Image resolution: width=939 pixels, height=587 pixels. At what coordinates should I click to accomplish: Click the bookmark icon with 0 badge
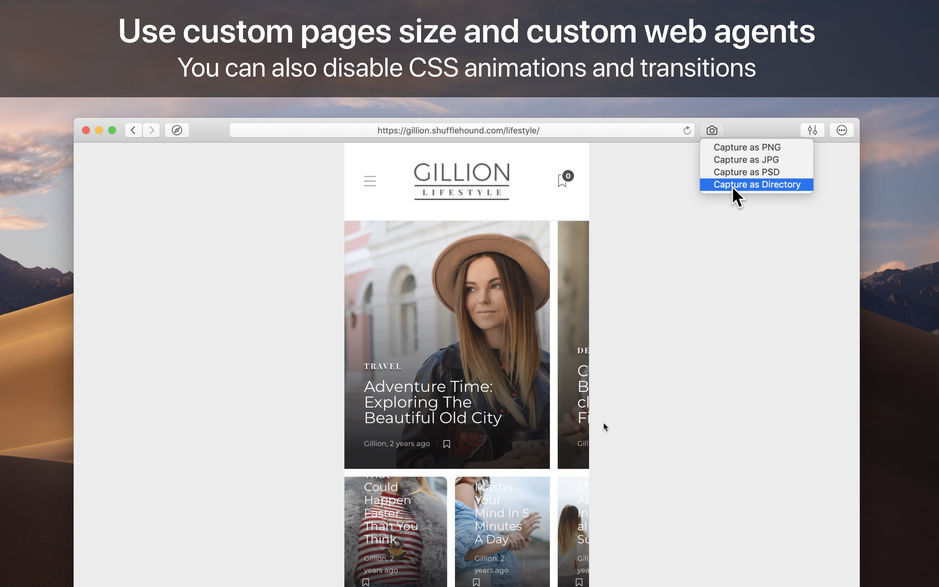[x=562, y=177]
